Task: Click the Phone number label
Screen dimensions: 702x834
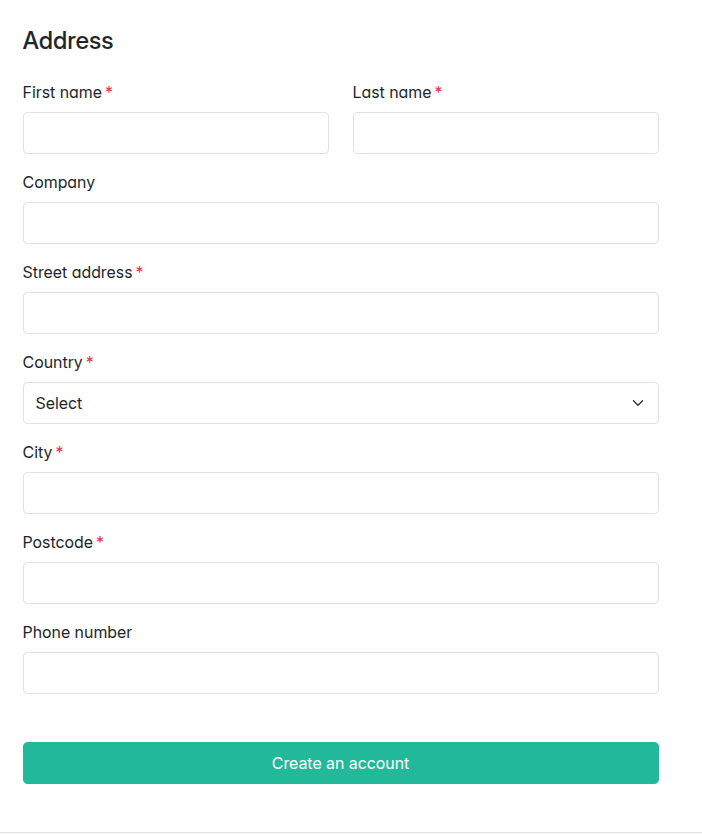Action: tap(77, 632)
